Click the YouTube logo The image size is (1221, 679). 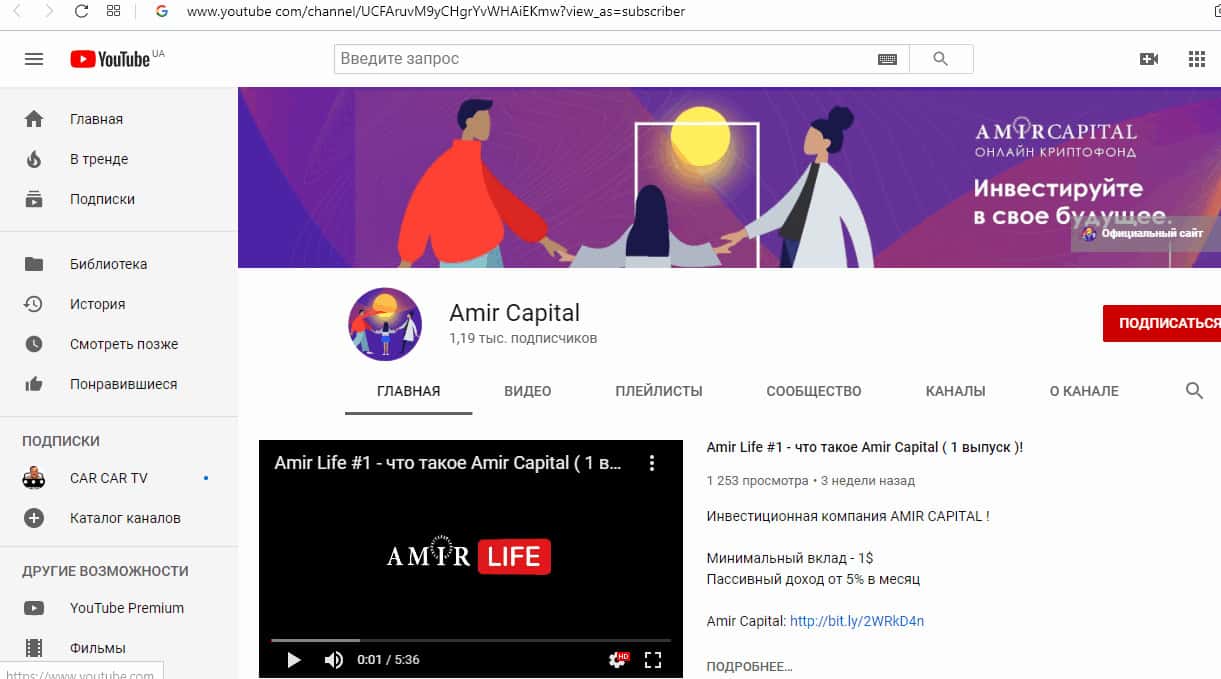pyautogui.click(x=110, y=59)
